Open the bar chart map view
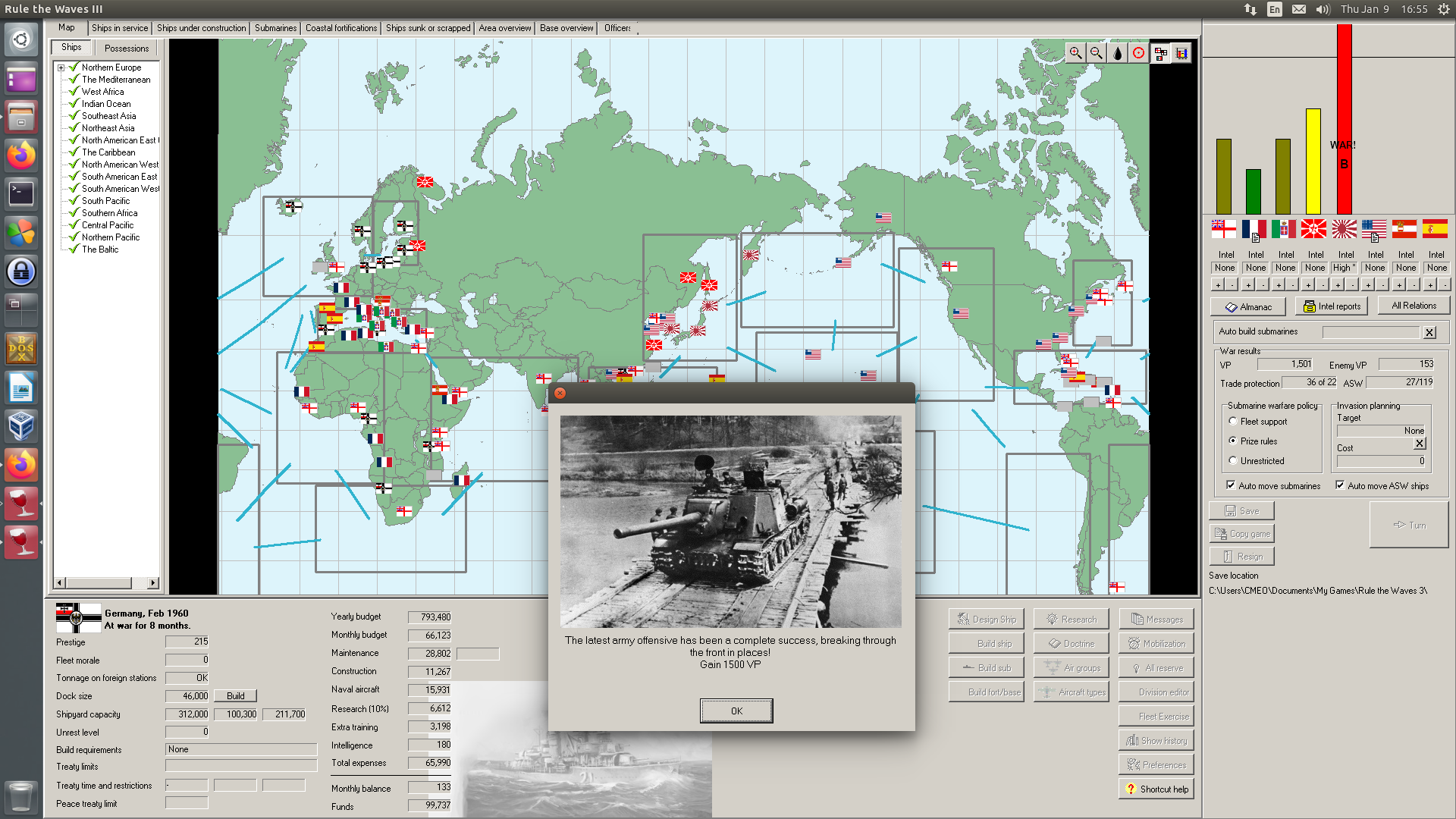 tap(1181, 52)
